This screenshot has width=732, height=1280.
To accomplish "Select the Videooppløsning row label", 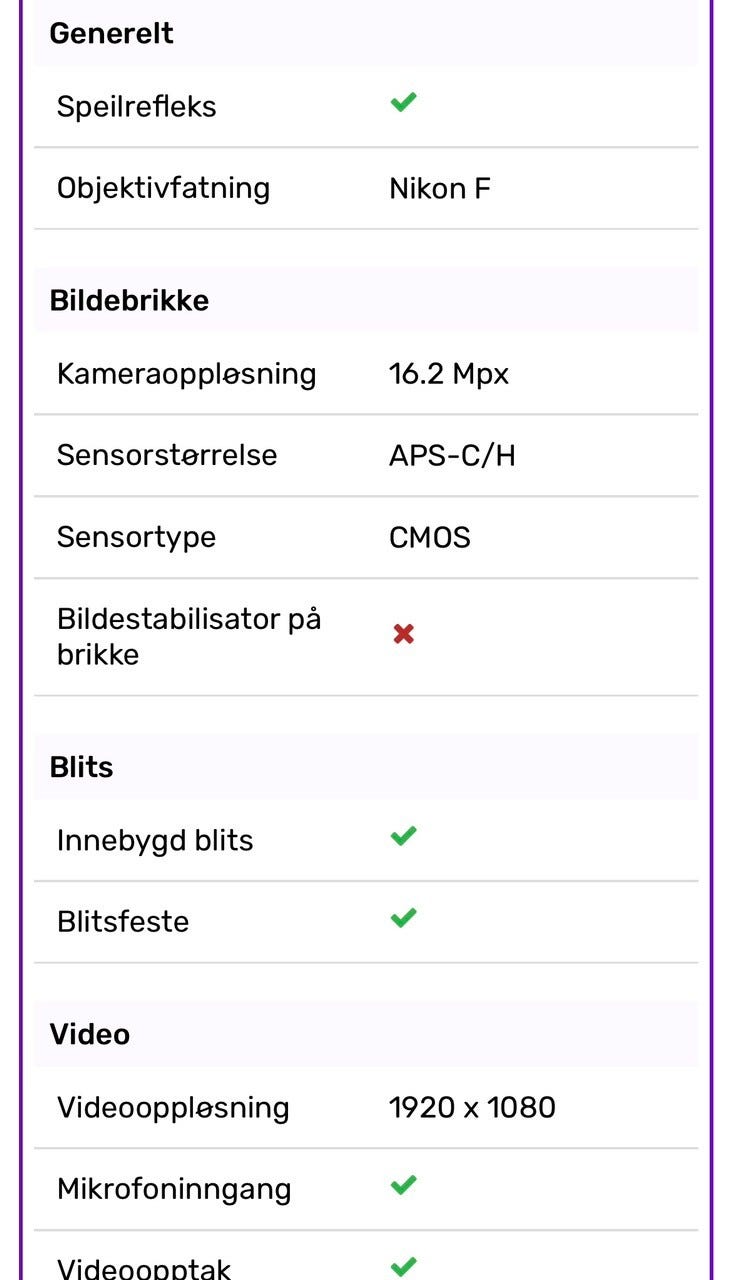I will coord(173,1108).
